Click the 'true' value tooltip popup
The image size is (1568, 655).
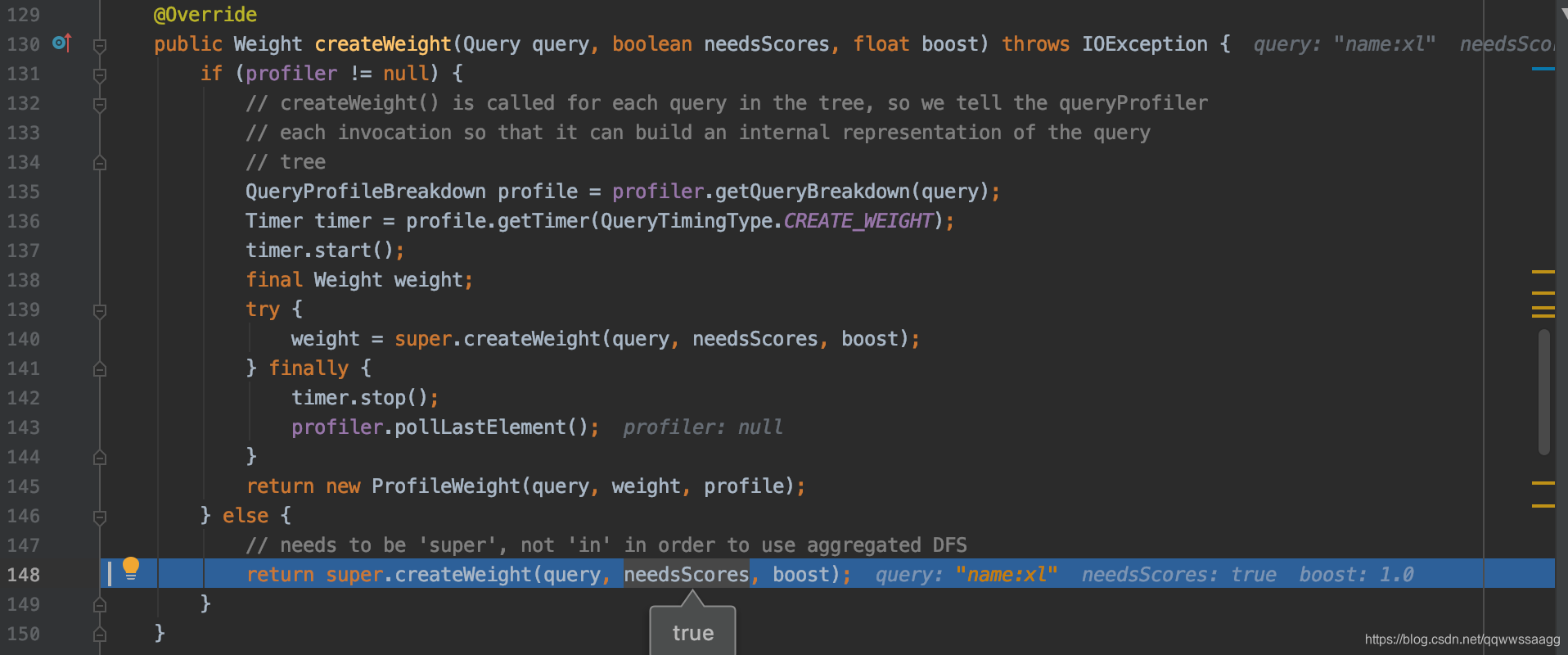[693, 632]
